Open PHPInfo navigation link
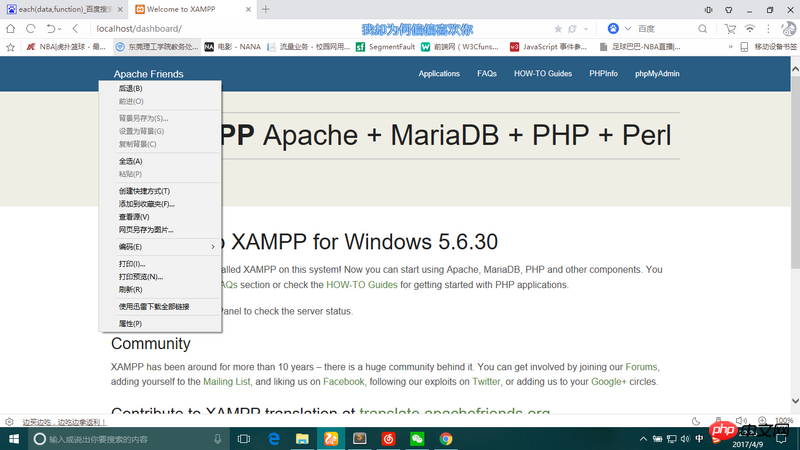 [x=603, y=73]
